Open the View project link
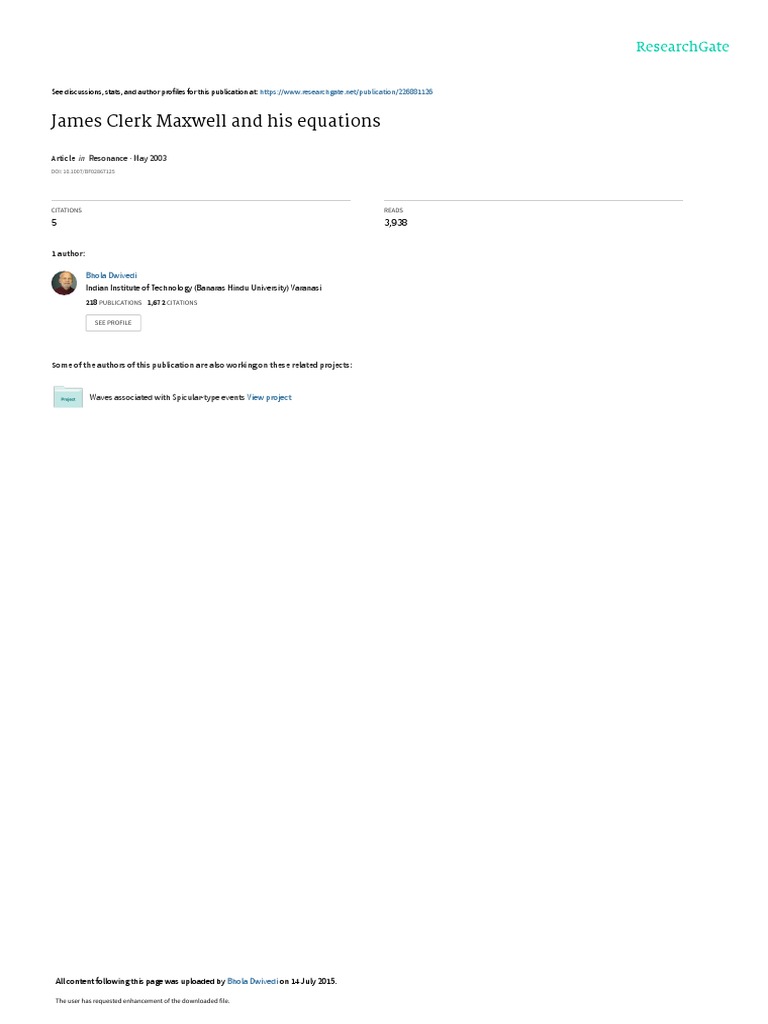Viewport: 768px width, 1024px height. coord(269,397)
